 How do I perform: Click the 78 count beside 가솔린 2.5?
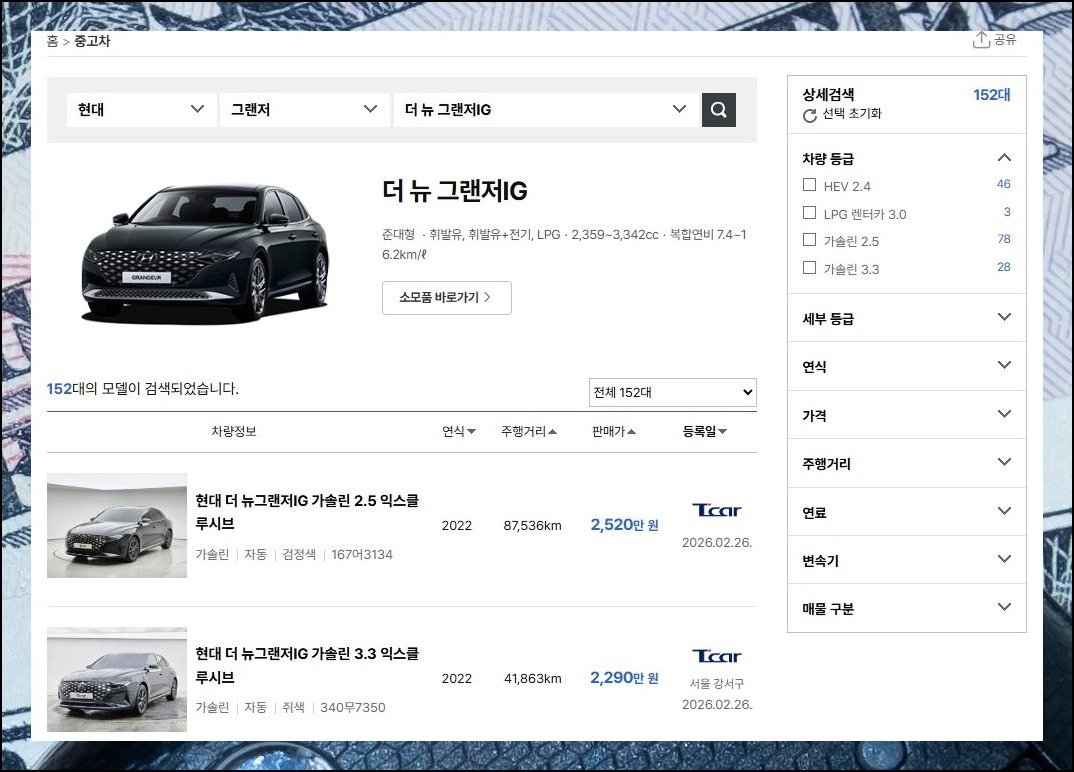pyautogui.click(x=1003, y=238)
